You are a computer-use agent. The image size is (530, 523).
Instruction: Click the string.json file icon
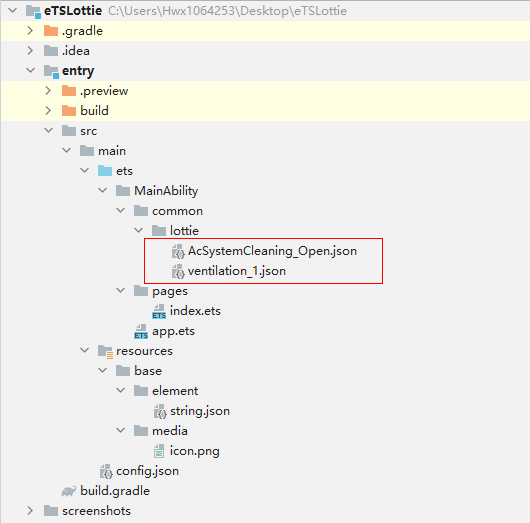click(x=160, y=411)
